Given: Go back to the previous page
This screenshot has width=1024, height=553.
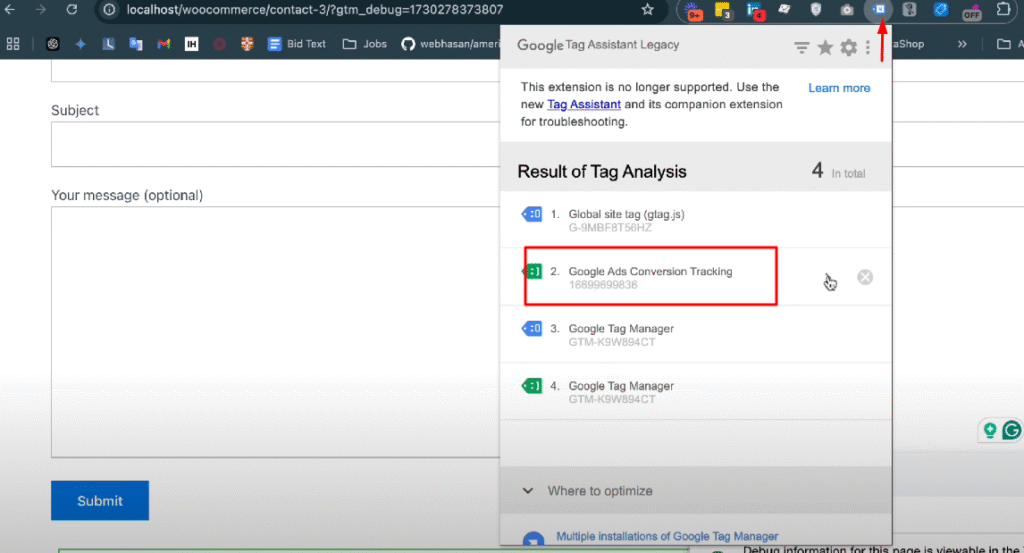Looking at the screenshot, I should [10, 9].
